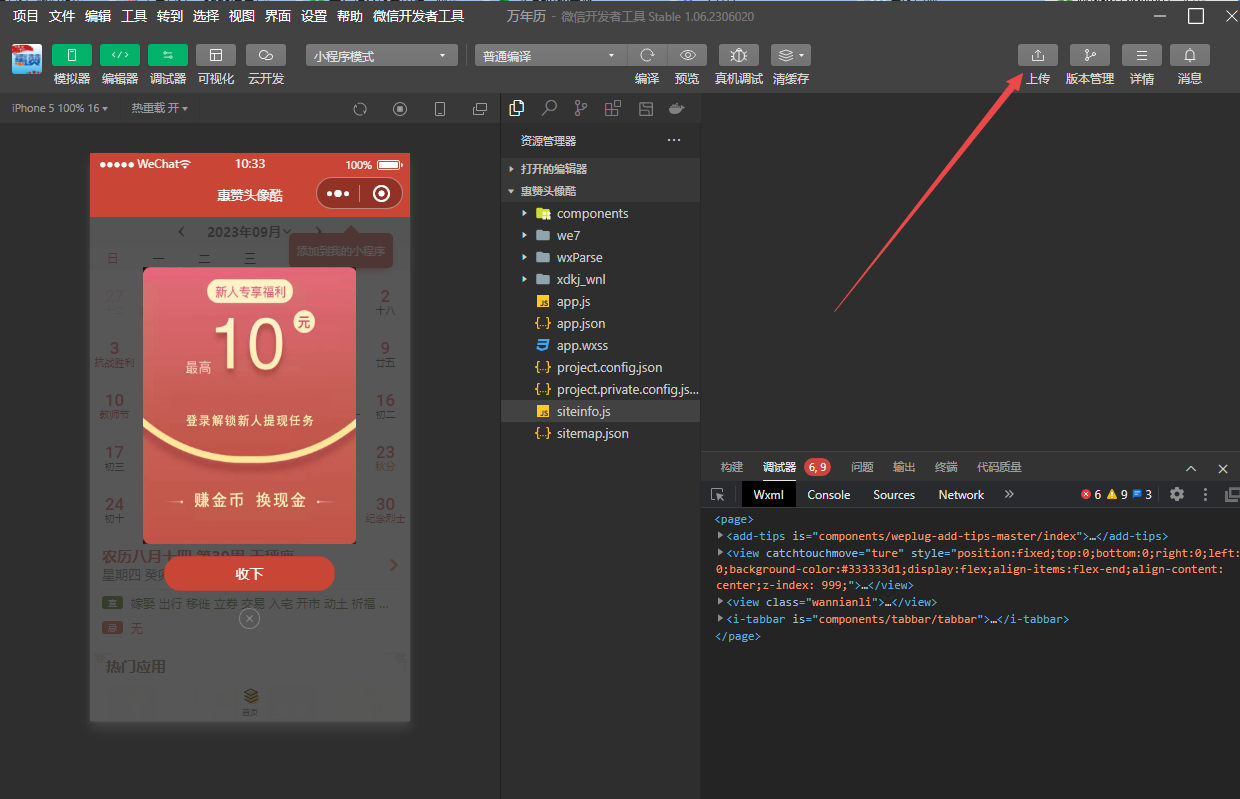This screenshot has width=1240, height=799.
Task: Open the Docker whale icon
Action: [677, 108]
